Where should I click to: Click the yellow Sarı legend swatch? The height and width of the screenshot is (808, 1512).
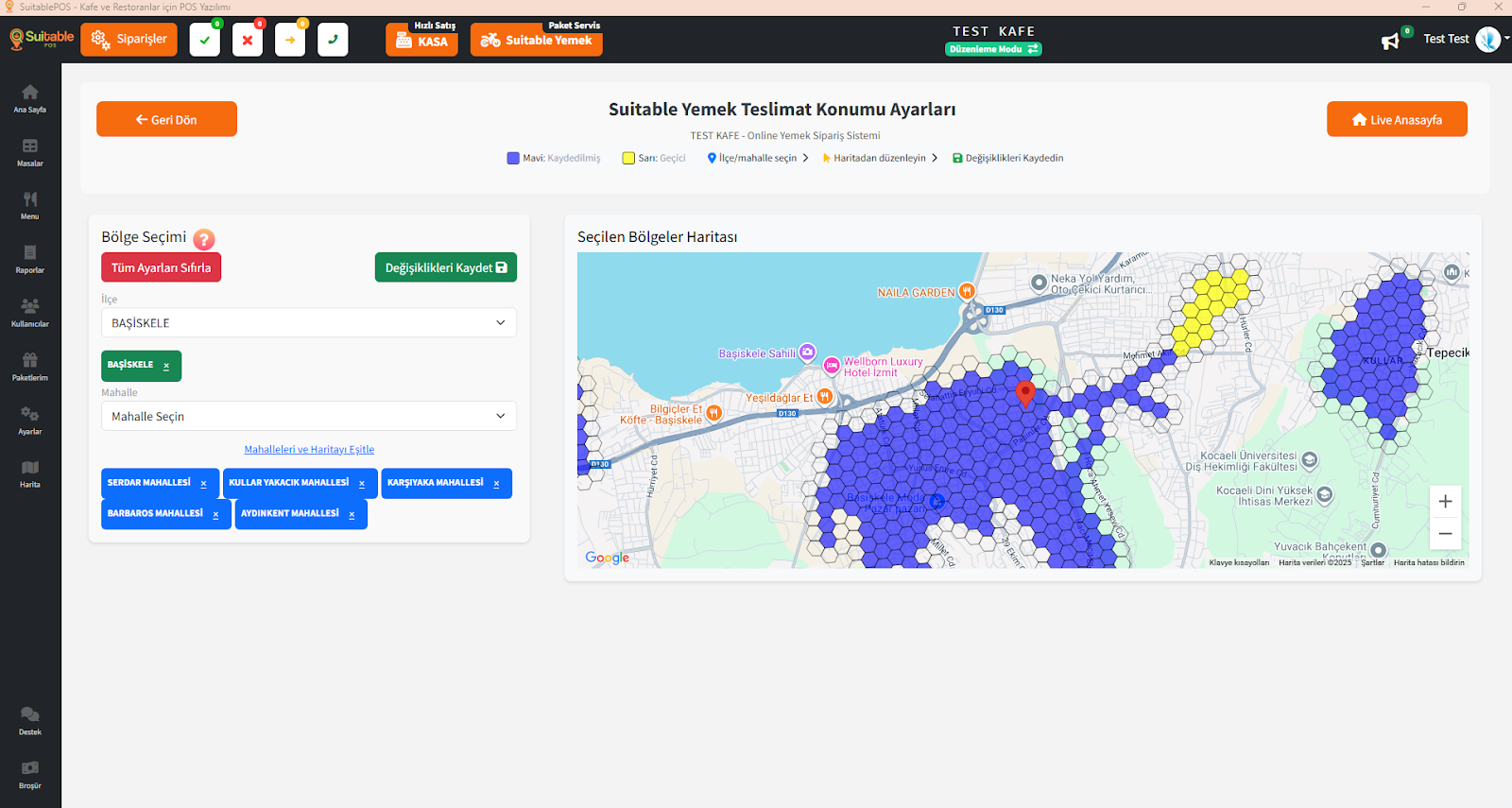[x=628, y=158]
